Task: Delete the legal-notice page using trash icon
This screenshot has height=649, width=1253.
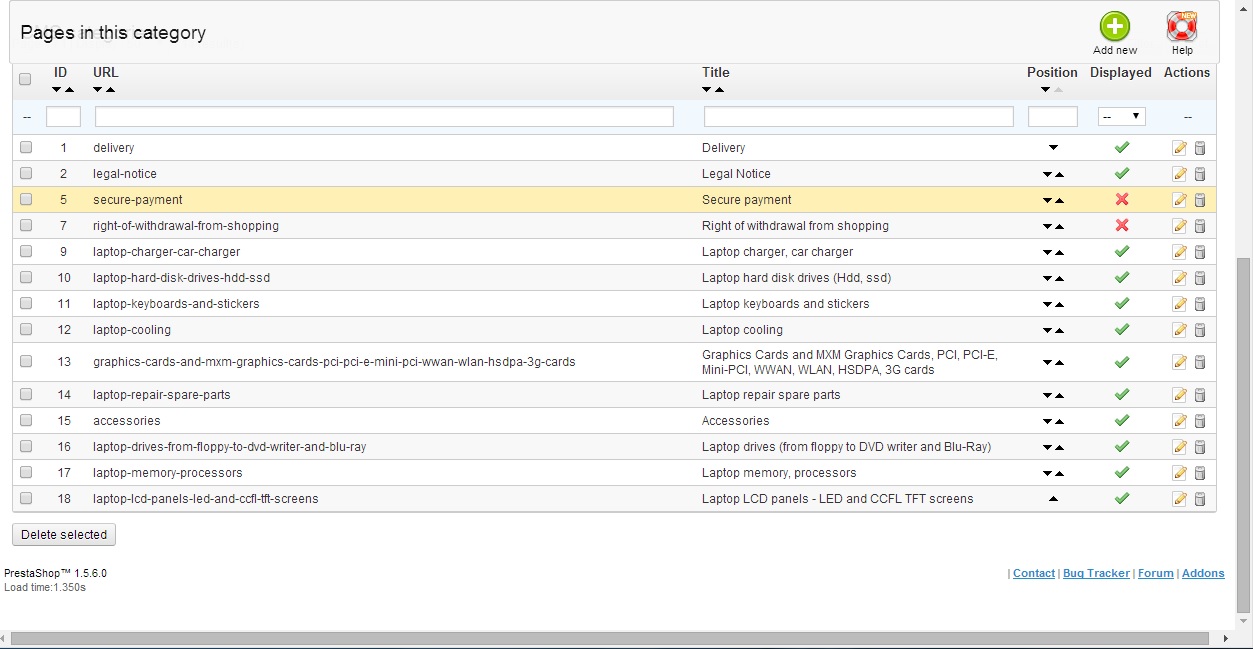Action: click(1200, 174)
